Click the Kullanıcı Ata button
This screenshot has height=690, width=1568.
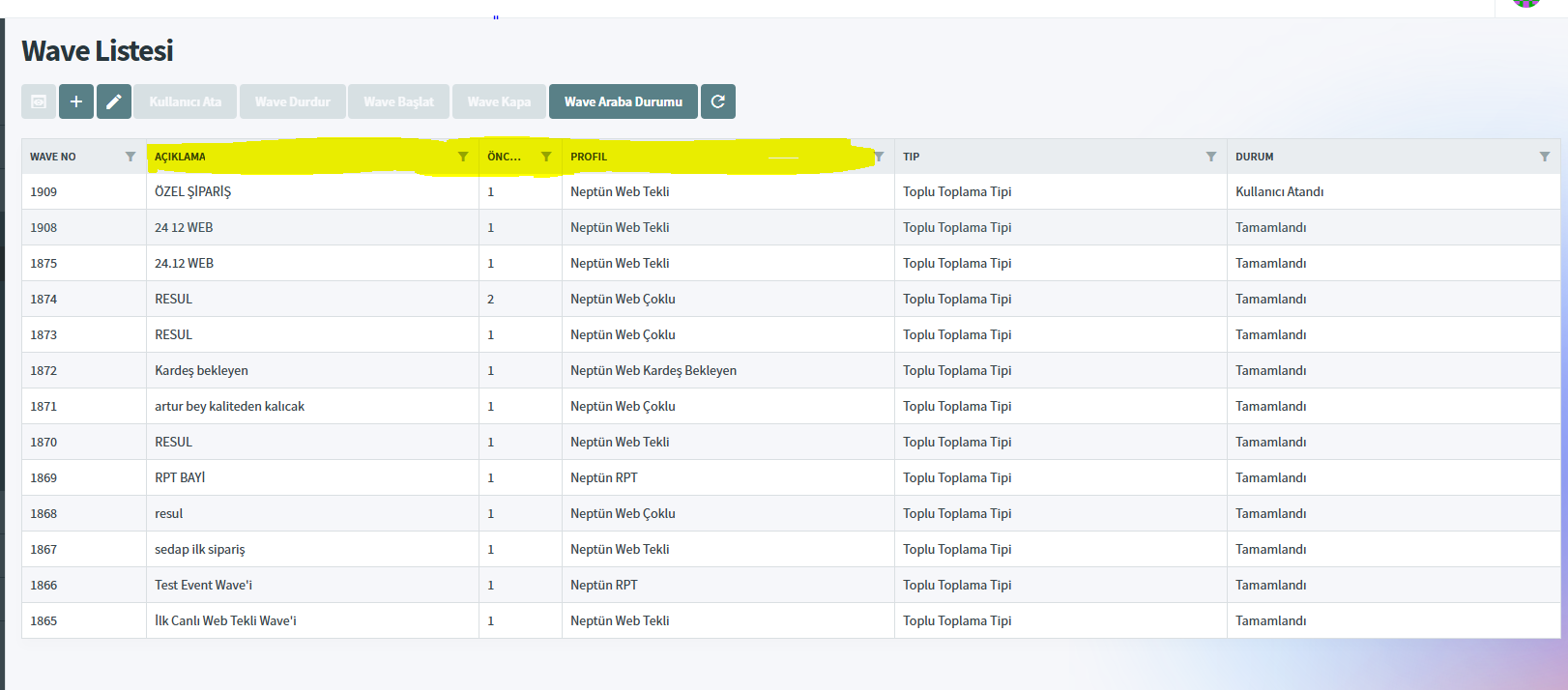186,101
